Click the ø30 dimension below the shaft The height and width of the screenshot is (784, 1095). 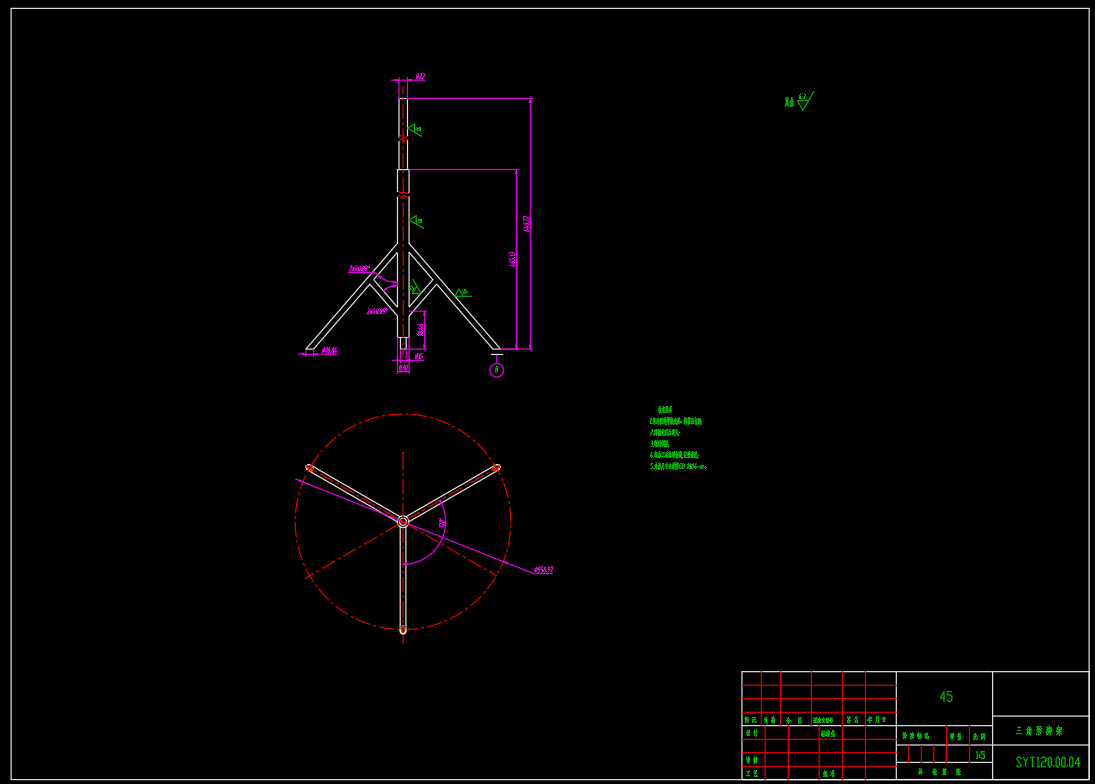pyautogui.click(x=403, y=369)
